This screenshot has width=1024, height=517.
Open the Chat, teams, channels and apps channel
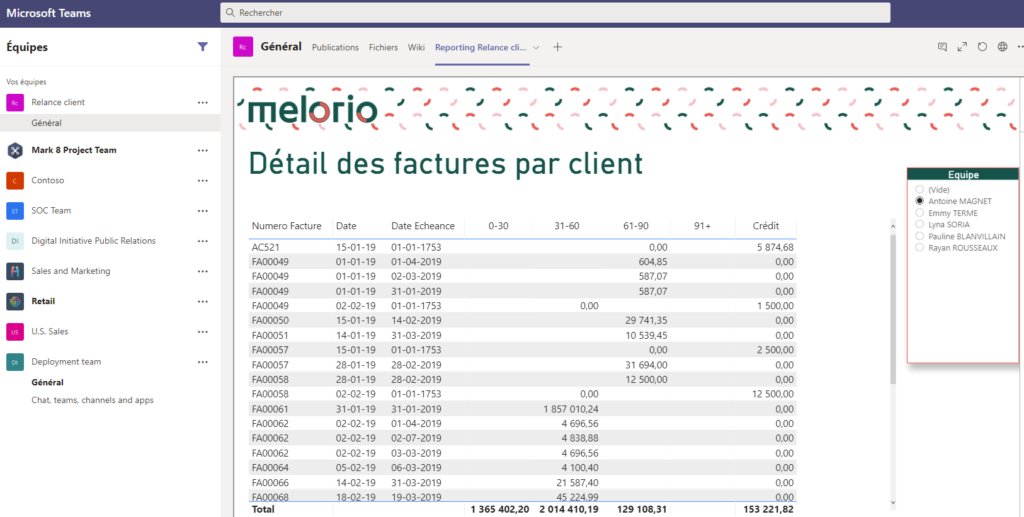[x=92, y=400]
